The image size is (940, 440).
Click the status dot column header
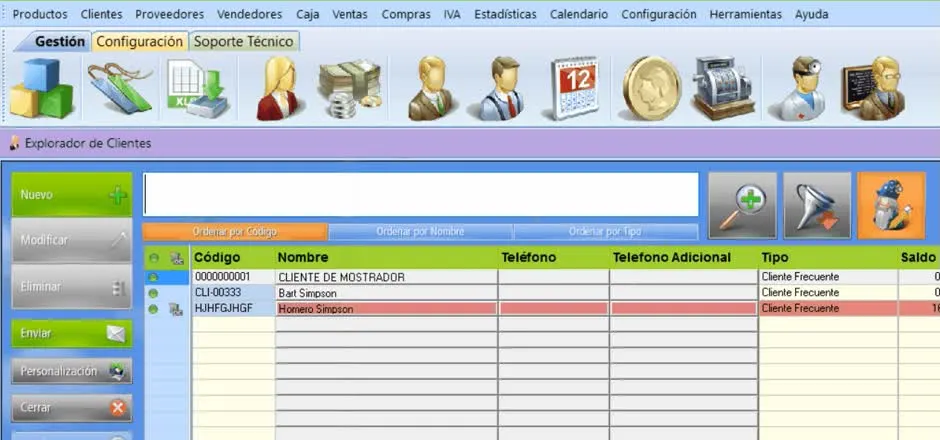pos(153,258)
